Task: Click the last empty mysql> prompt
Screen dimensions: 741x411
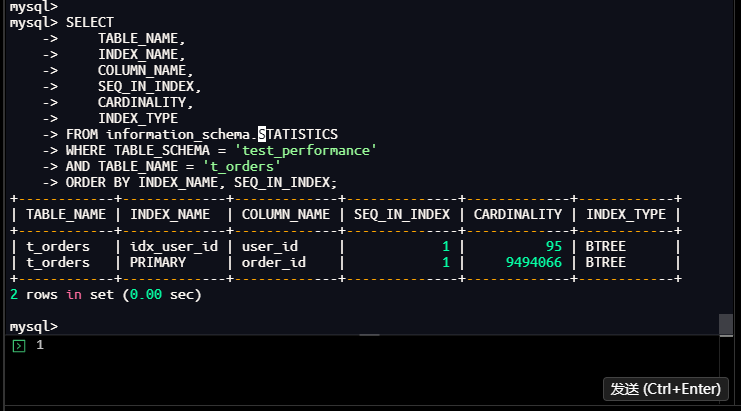Action: pyautogui.click(x=34, y=327)
